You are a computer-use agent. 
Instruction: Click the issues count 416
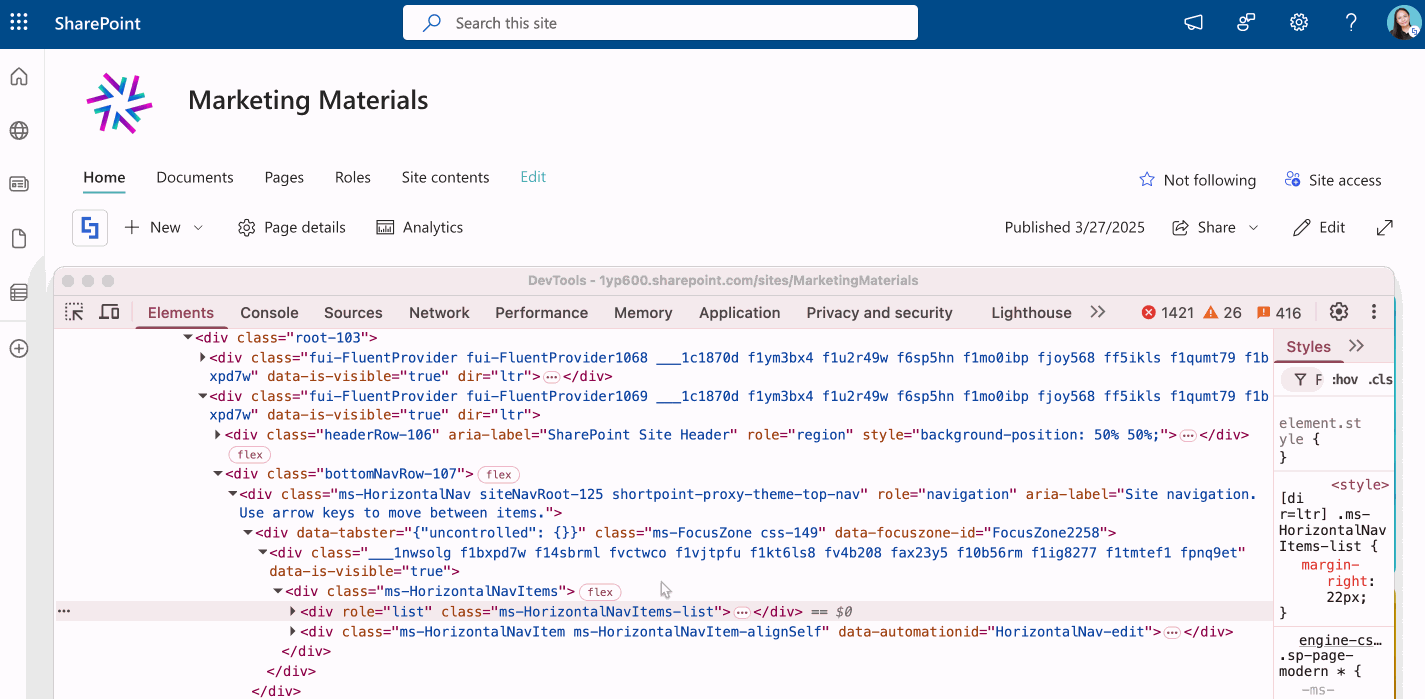[1279, 313]
